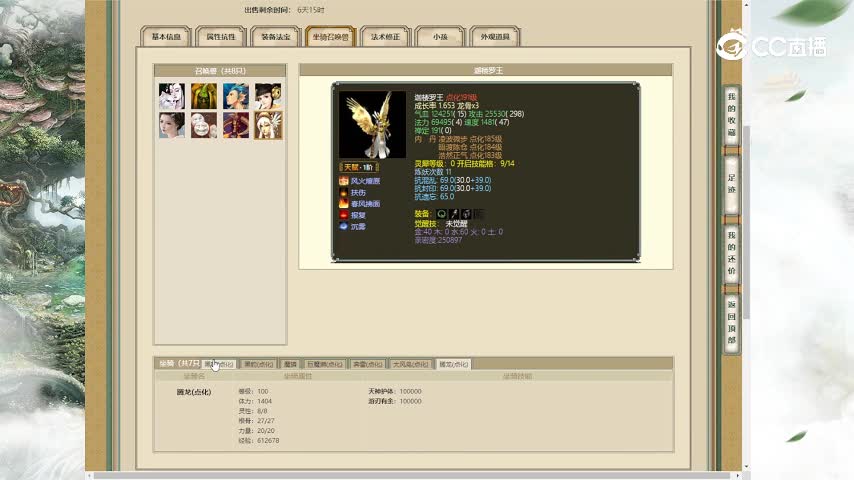Click the 经验: 612678 value
The image size is (854, 480).
tap(258, 440)
